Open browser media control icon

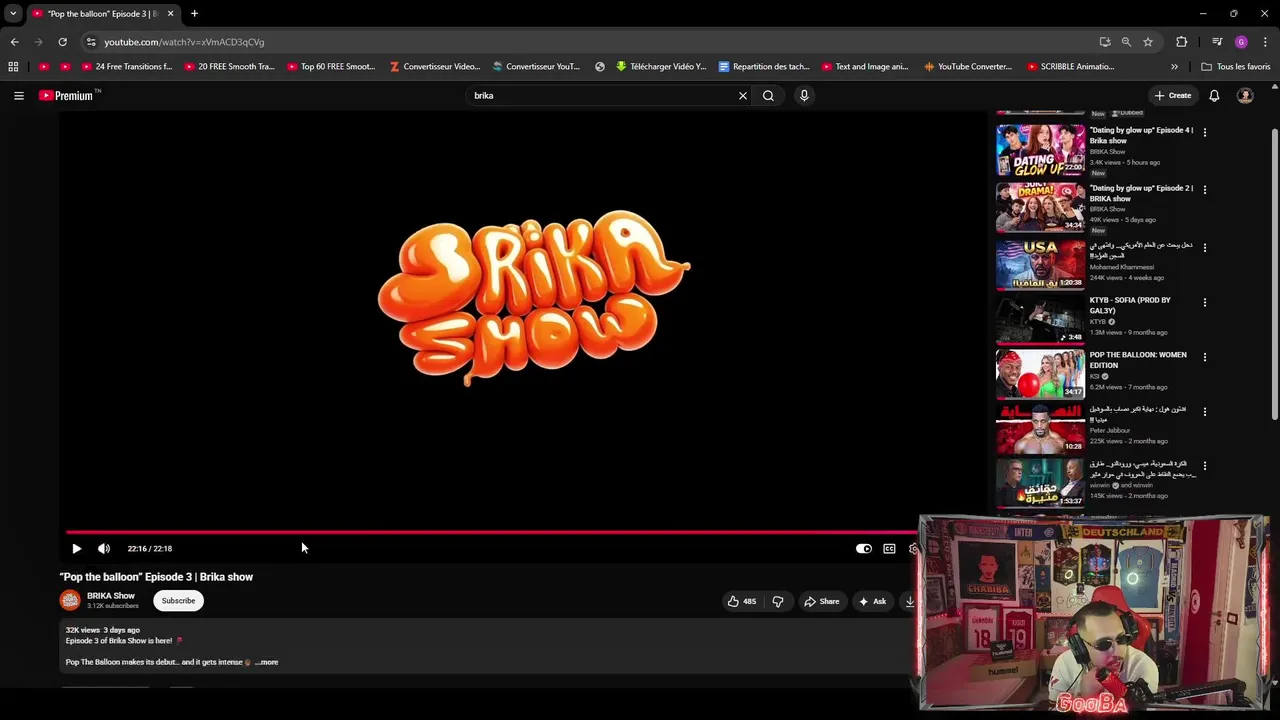click(1217, 42)
